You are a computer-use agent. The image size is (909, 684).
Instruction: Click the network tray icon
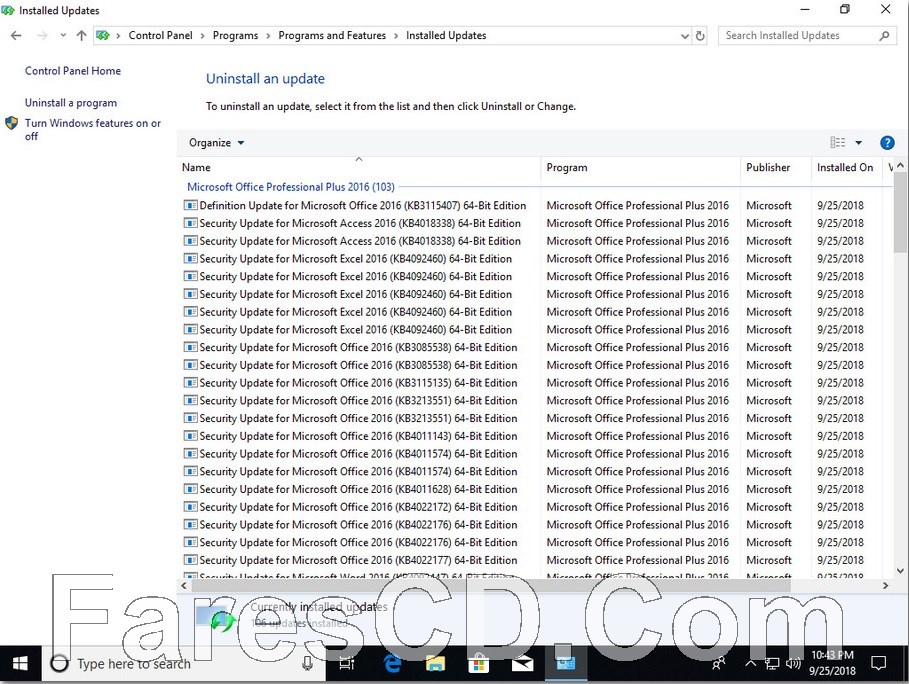point(772,664)
